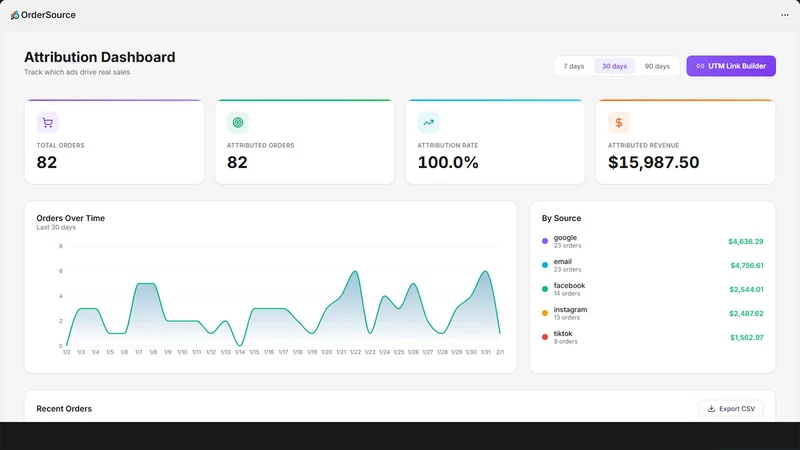Select the instagram source row label
Screen dimensions: 800x450
tap(570, 310)
